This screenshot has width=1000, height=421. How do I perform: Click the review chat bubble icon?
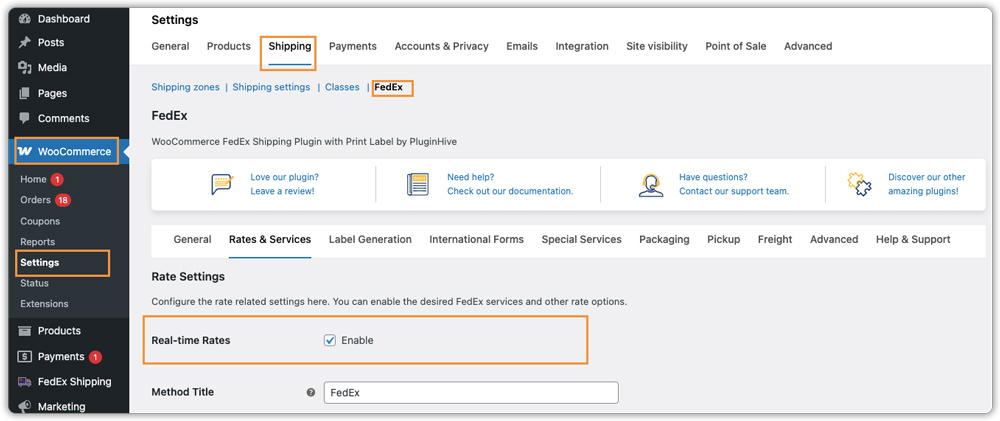coord(223,184)
